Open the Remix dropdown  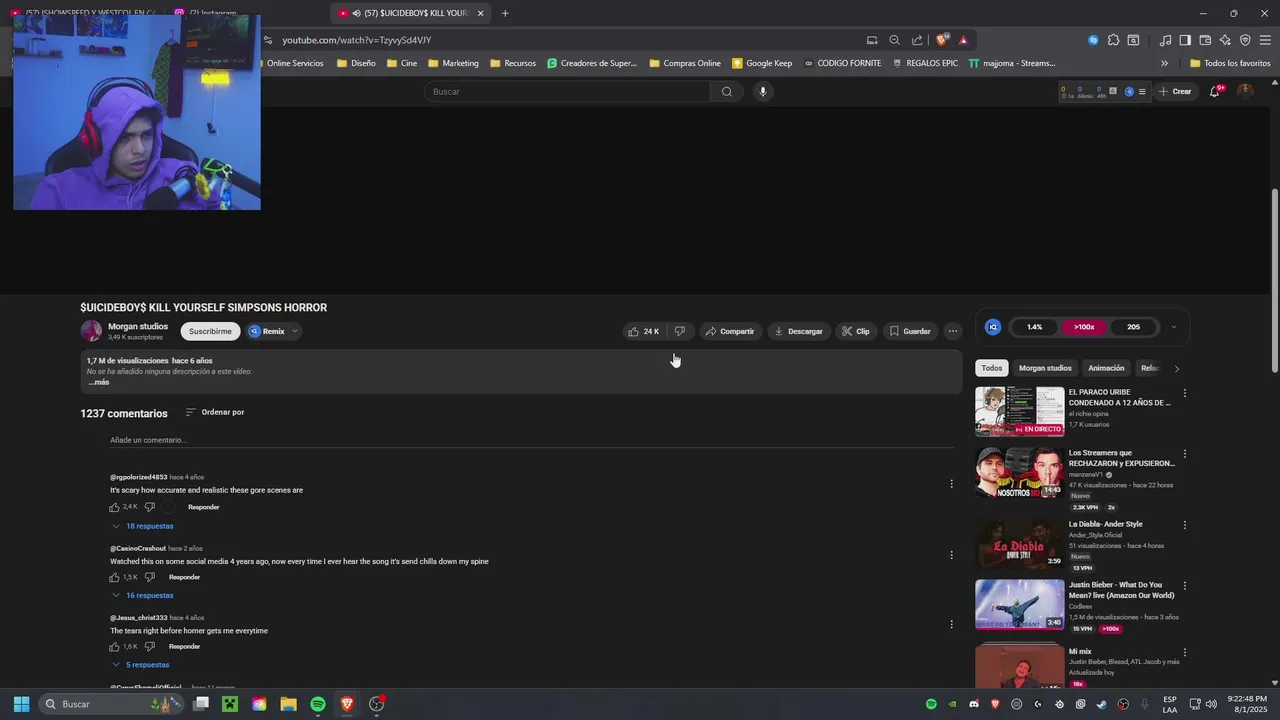[273, 331]
